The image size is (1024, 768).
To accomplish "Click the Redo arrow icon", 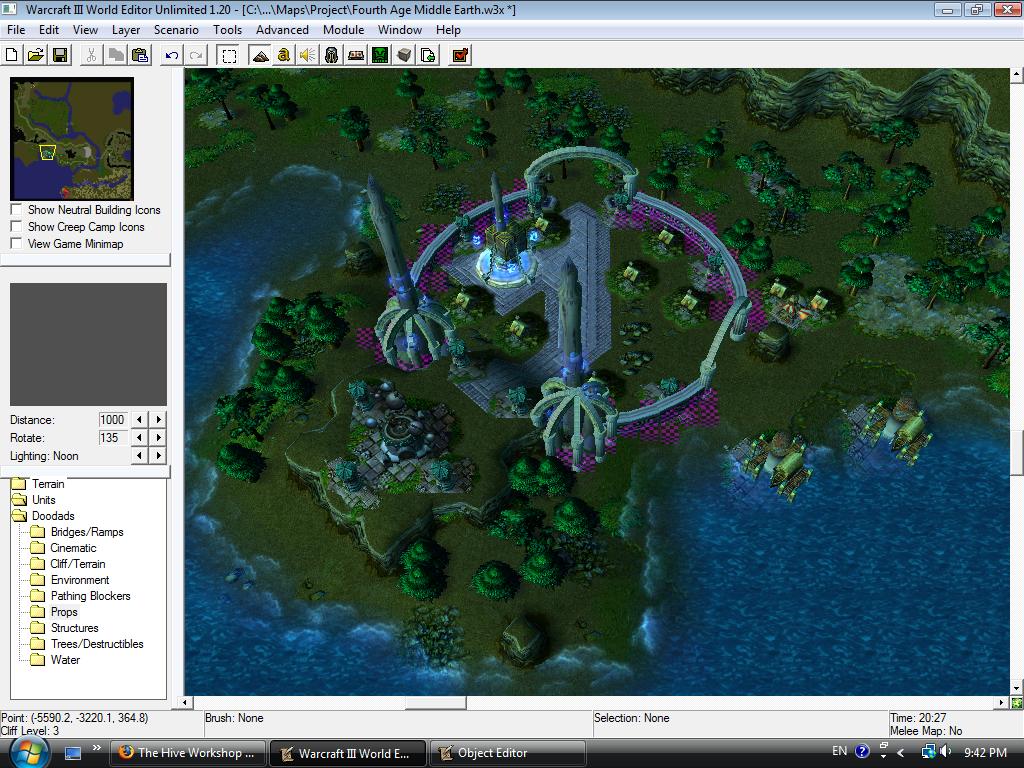I will 196,56.
